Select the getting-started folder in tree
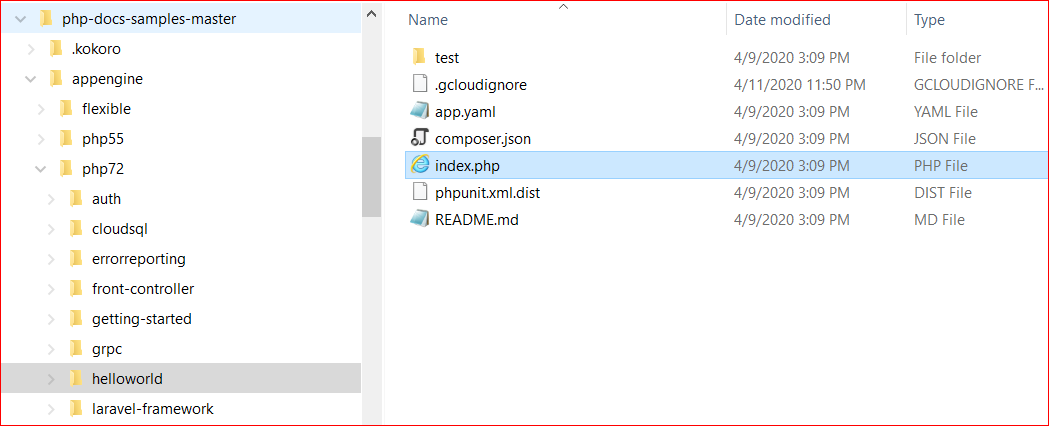Image resolution: width=1049 pixels, height=426 pixels. 141,319
